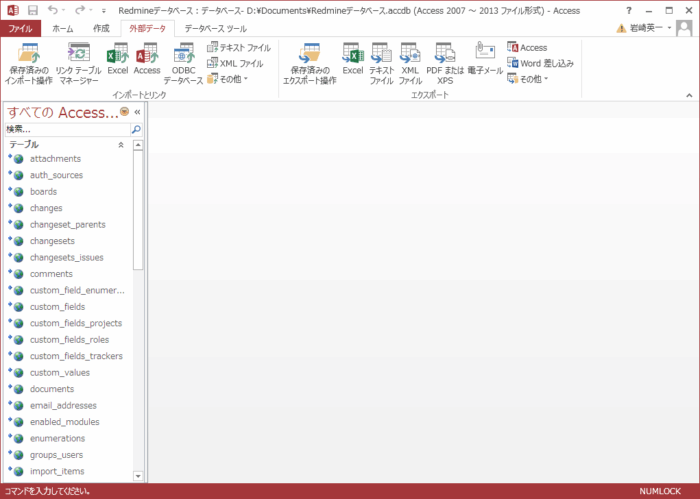700x499 pixels.
Task: Click the account warning triangle icon
Action: pos(621,29)
